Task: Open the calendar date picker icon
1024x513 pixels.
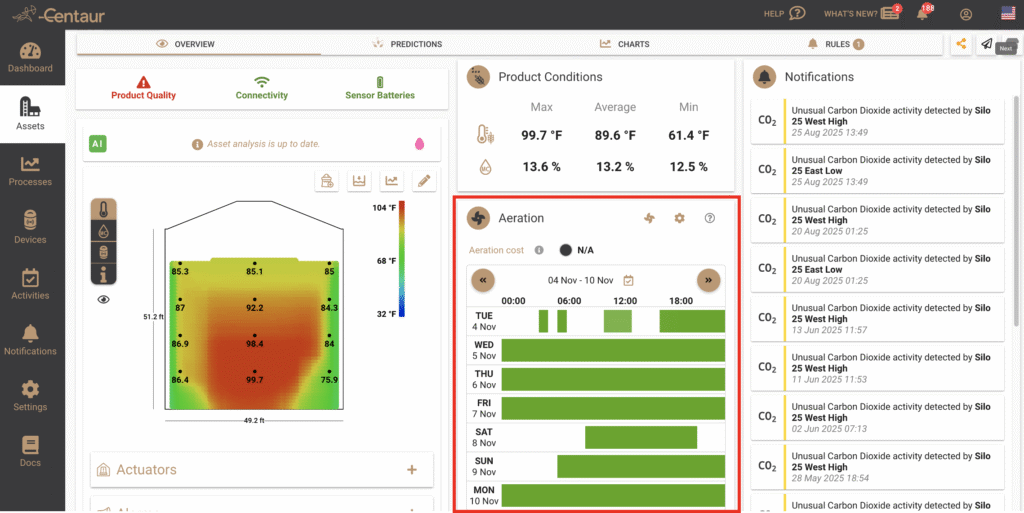Action: pos(628,280)
